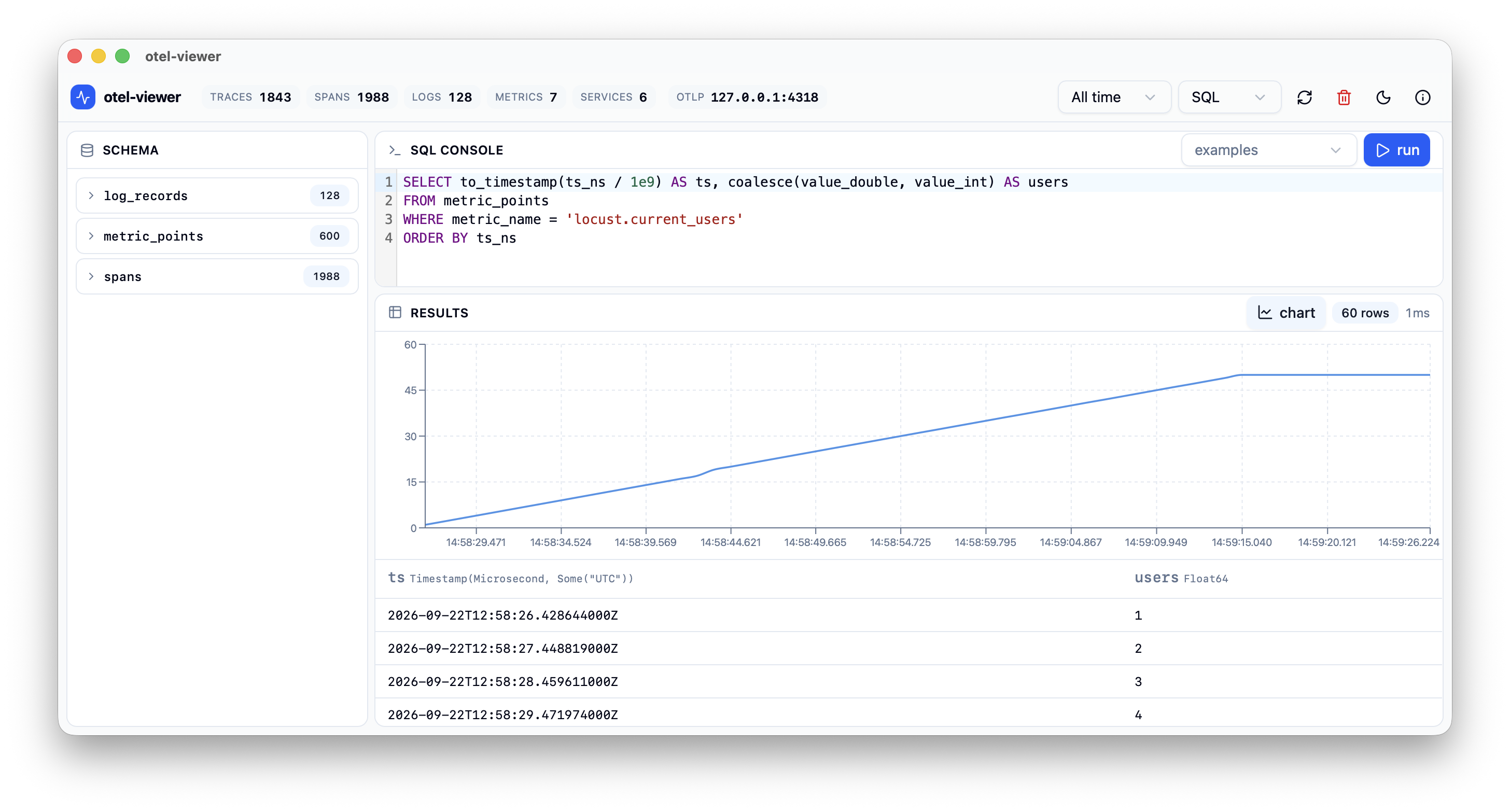Run the SQL query
Viewport: 1510px width, 812px height.
pos(1396,150)
